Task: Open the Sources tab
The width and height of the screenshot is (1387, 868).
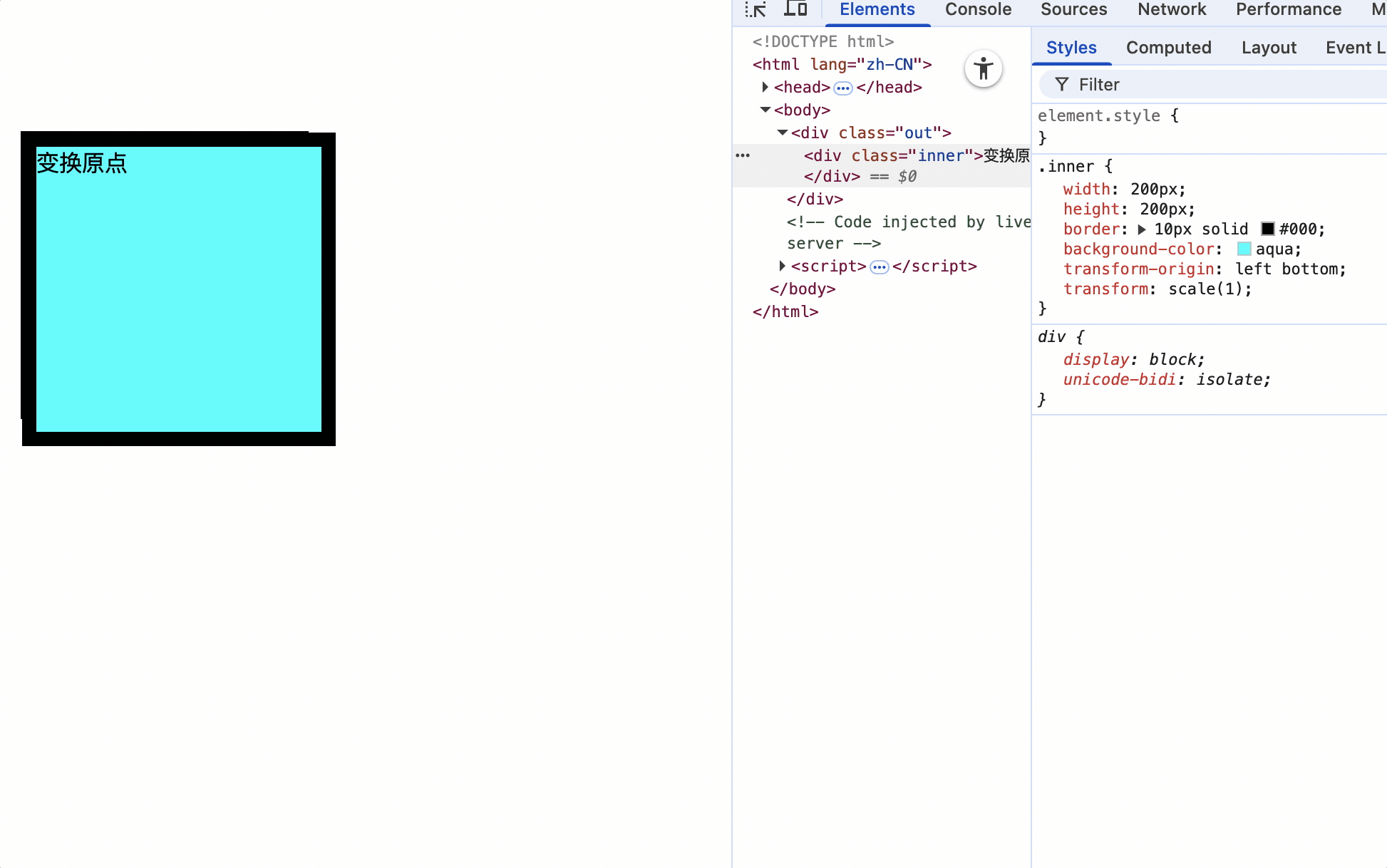Action: (1073, 10)
